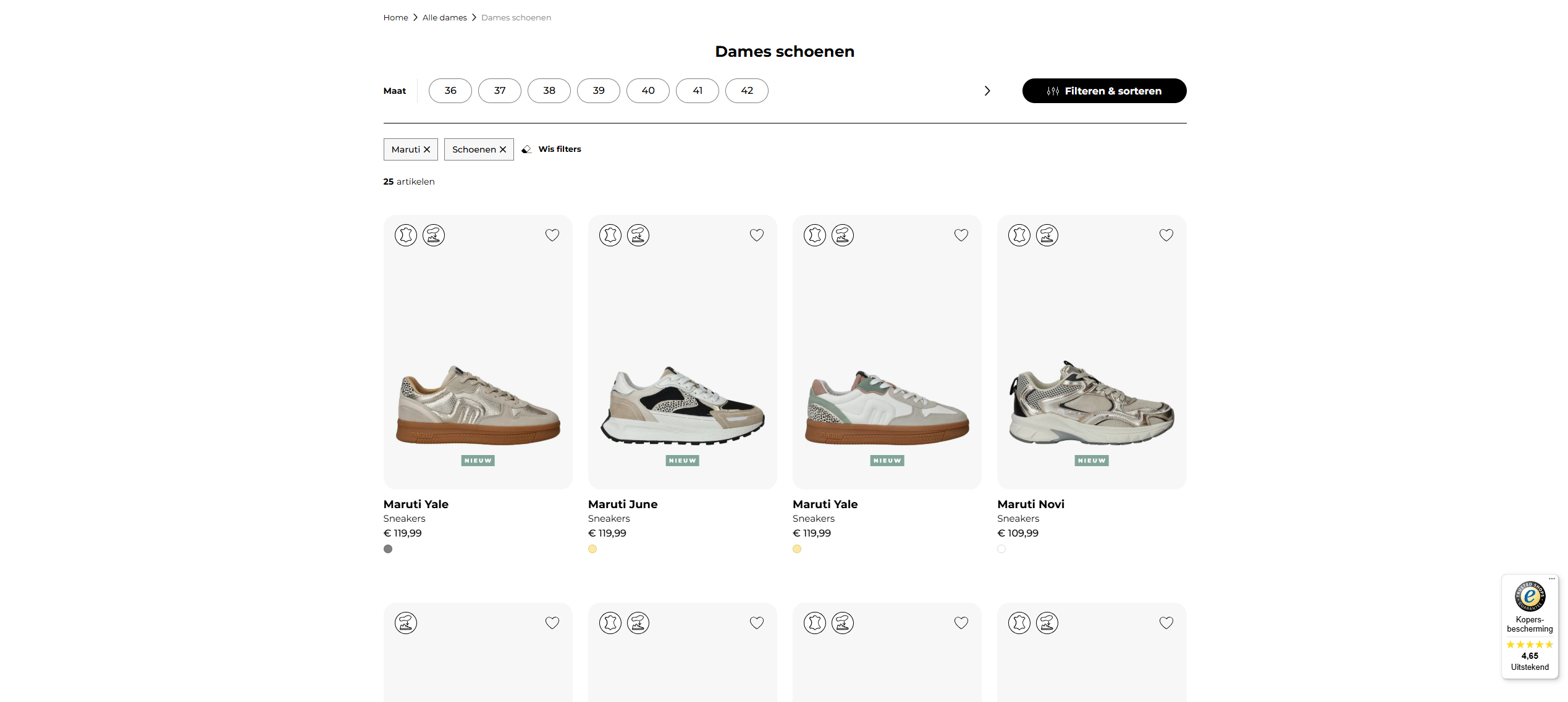Toggle size 39 filter chip
Screen dimensions: 1568x702
click(x=598, y=91)
